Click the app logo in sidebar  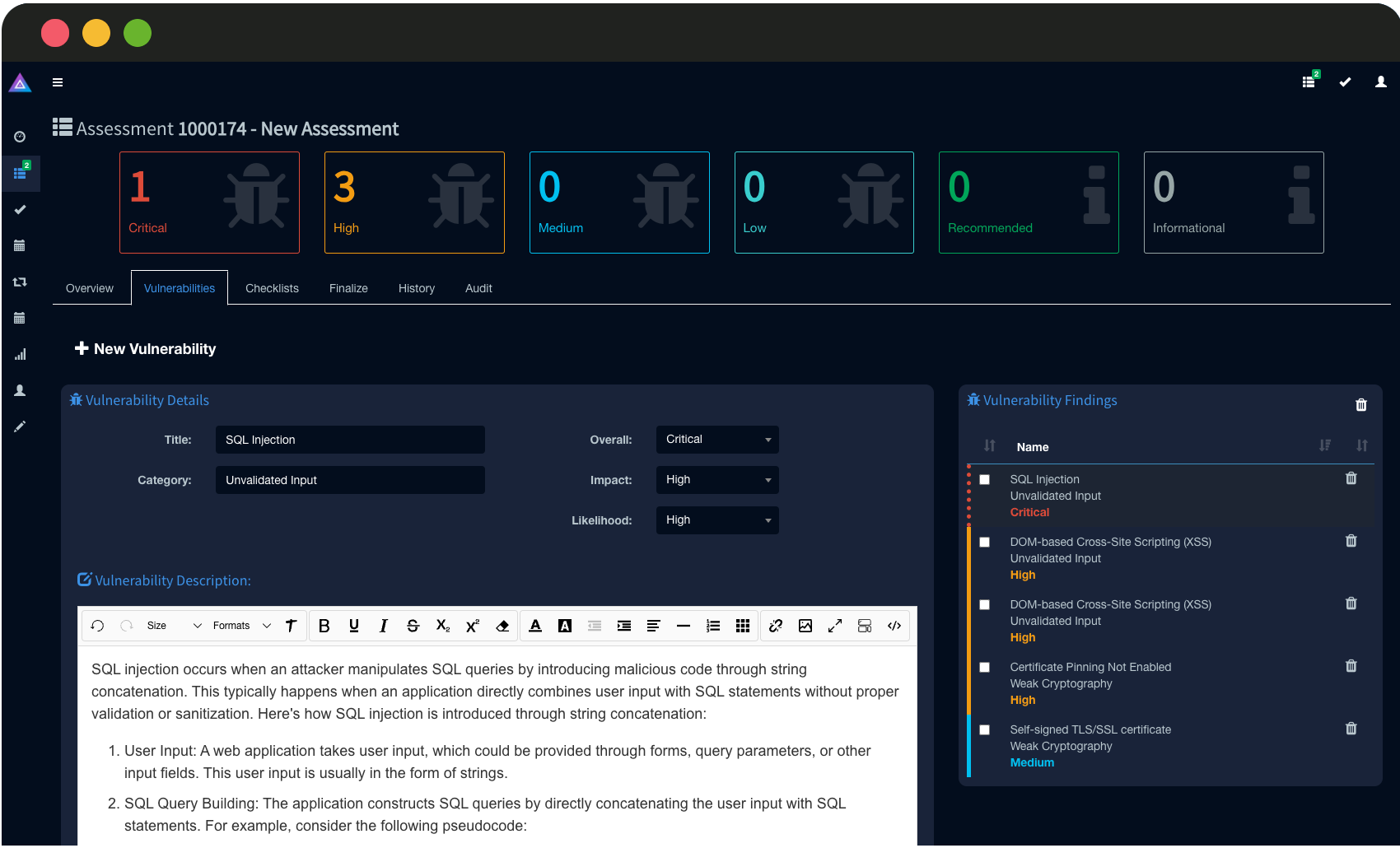(20, 82)
